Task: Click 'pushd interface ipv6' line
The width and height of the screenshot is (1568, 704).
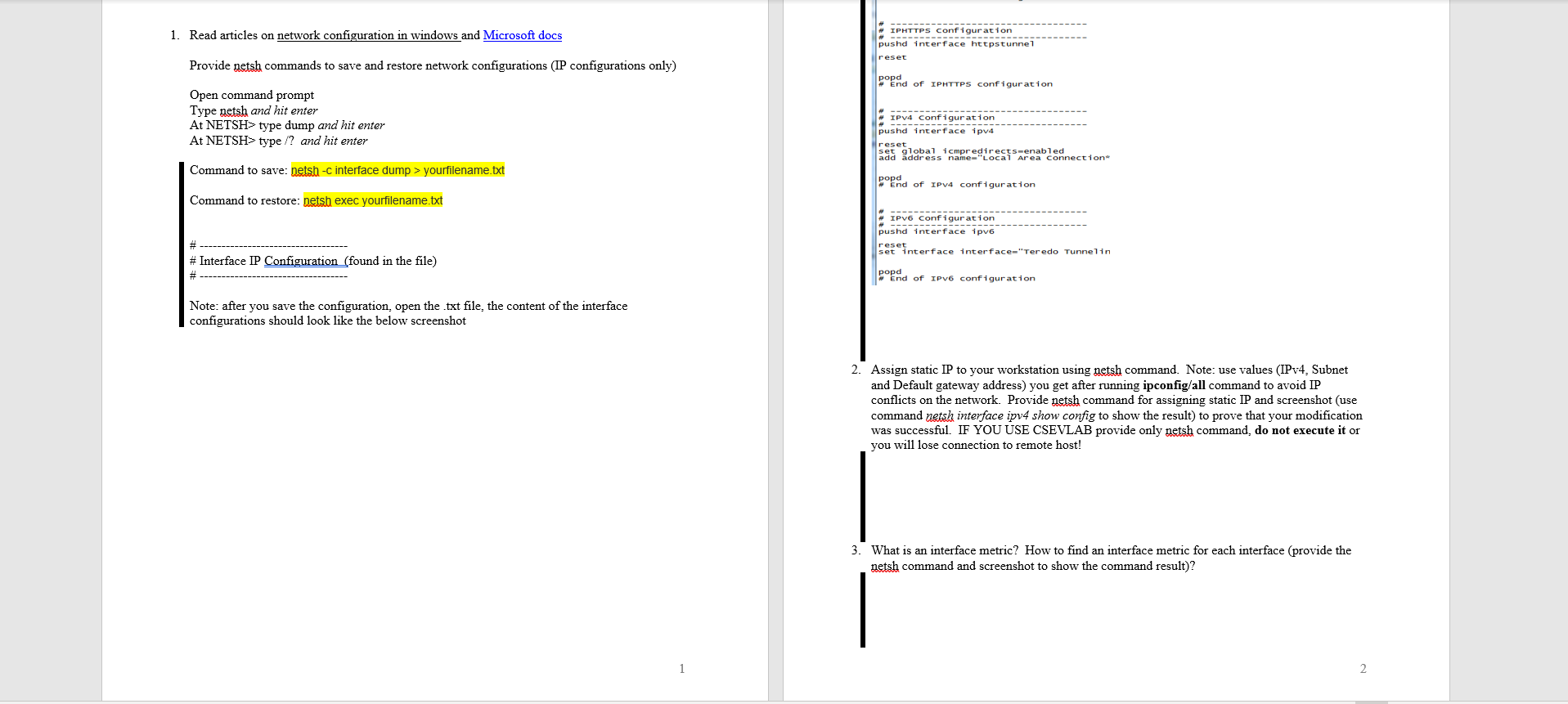Action: click(x=937, y=231)
